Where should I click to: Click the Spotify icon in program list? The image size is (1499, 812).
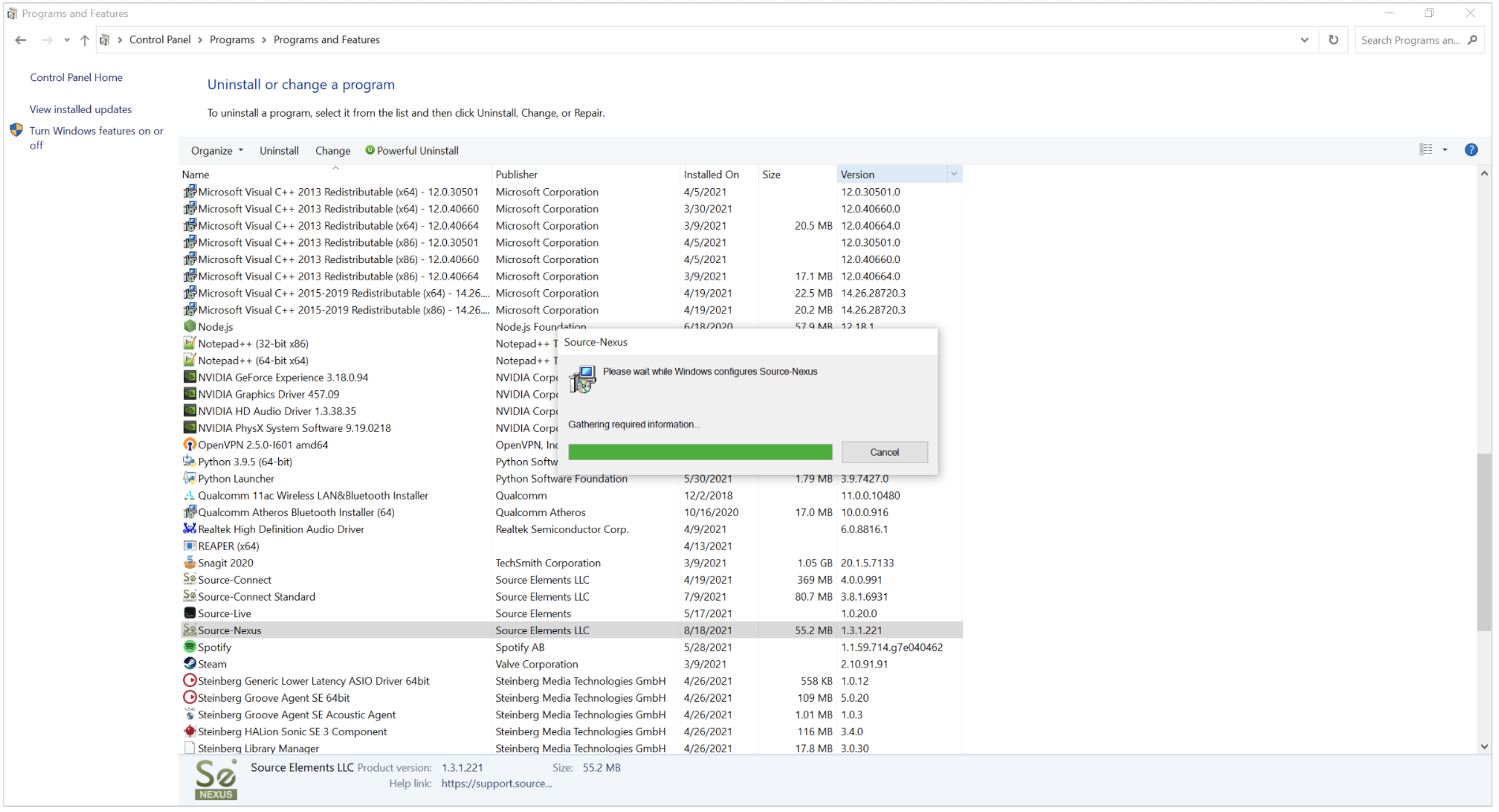point(190,648)
